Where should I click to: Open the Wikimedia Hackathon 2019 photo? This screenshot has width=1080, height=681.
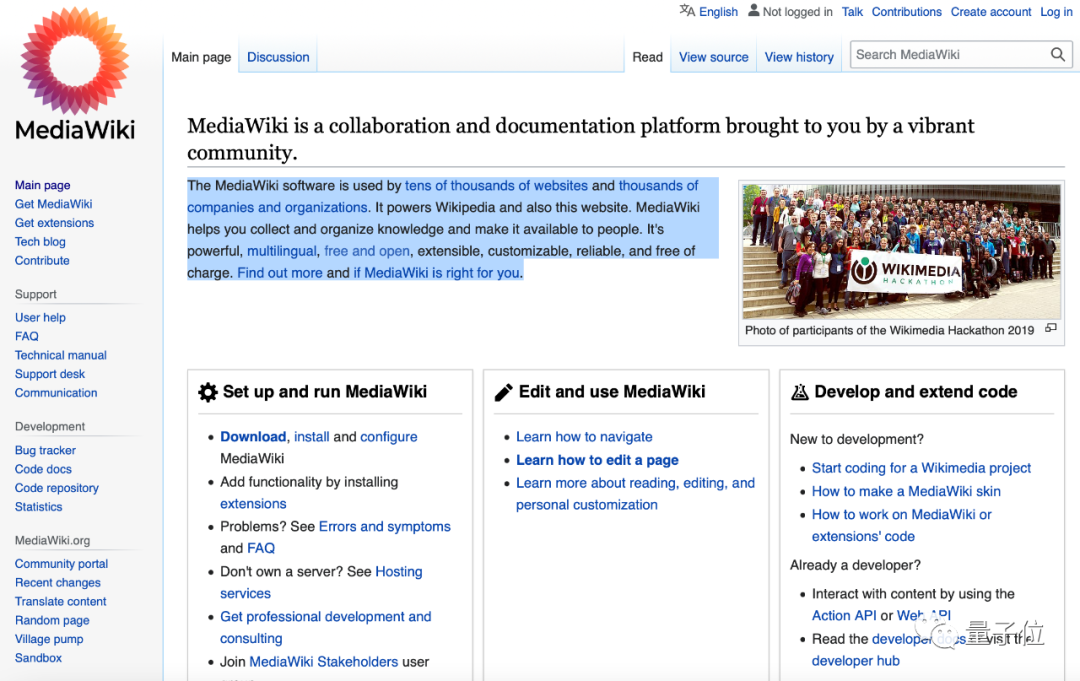(x=901, y=251)
